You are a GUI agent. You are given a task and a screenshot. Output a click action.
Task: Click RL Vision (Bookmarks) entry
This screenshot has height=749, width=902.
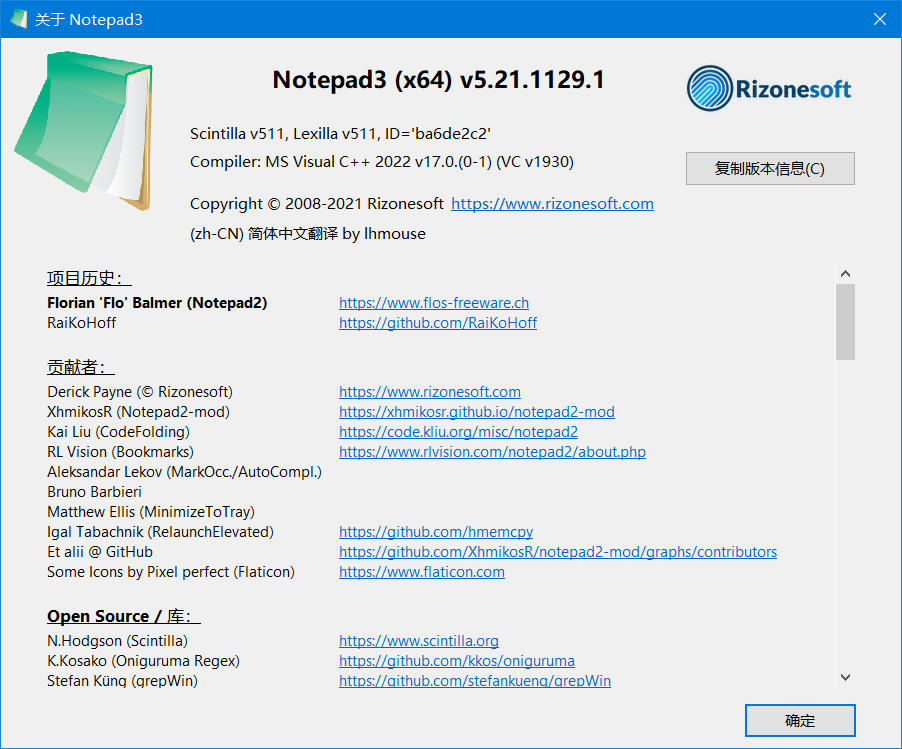coord(120,452)
